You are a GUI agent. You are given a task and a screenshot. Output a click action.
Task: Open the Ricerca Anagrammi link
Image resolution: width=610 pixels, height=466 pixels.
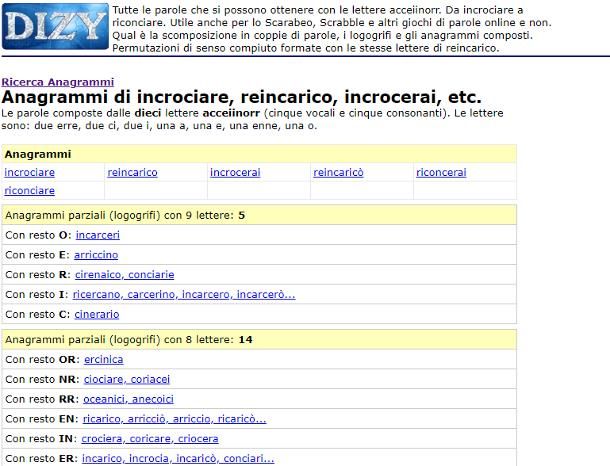coord(57,81)
